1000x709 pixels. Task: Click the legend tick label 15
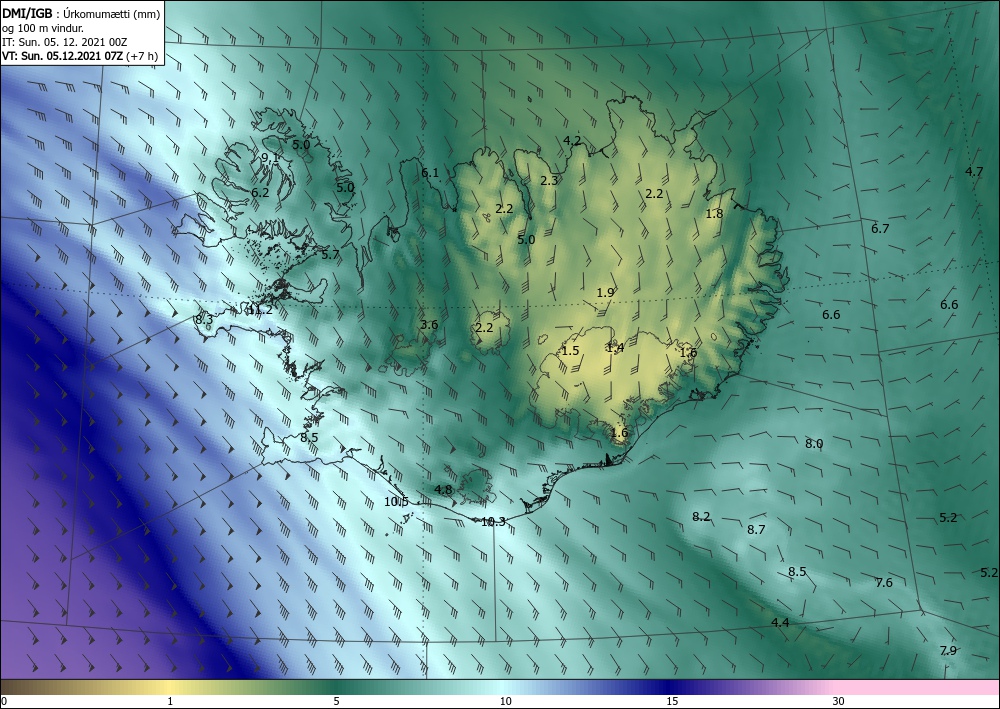[x=672, y=701]
